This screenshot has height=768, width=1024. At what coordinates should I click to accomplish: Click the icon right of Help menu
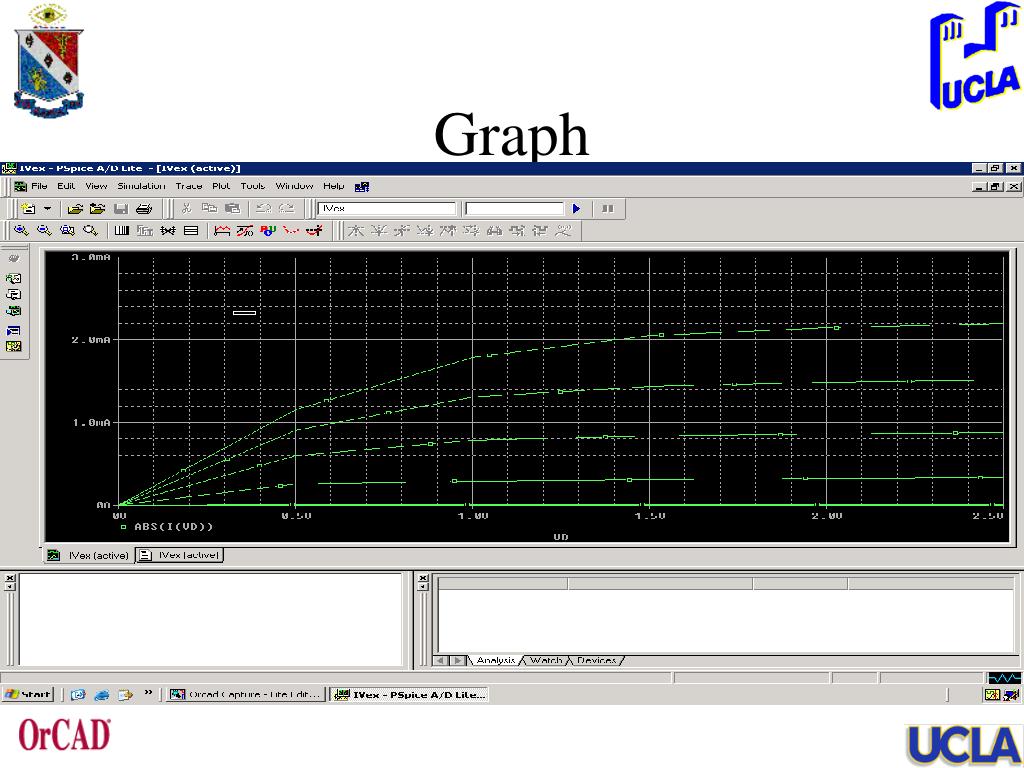point(362,187)
